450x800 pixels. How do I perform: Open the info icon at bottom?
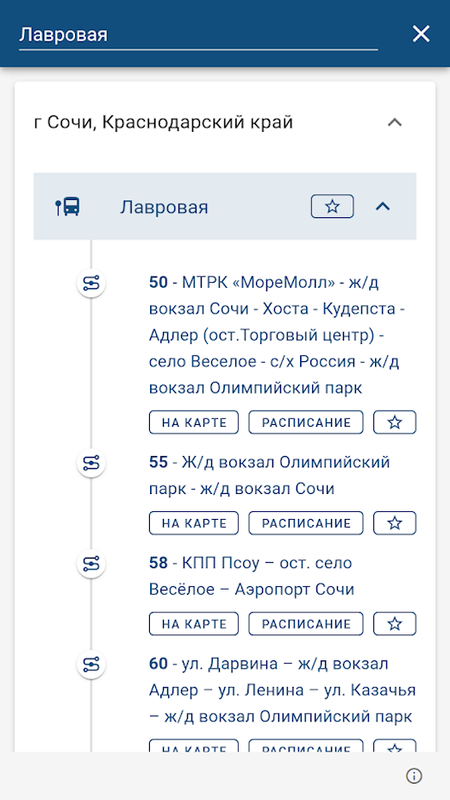pyautogui.click(x=414, y=776)
